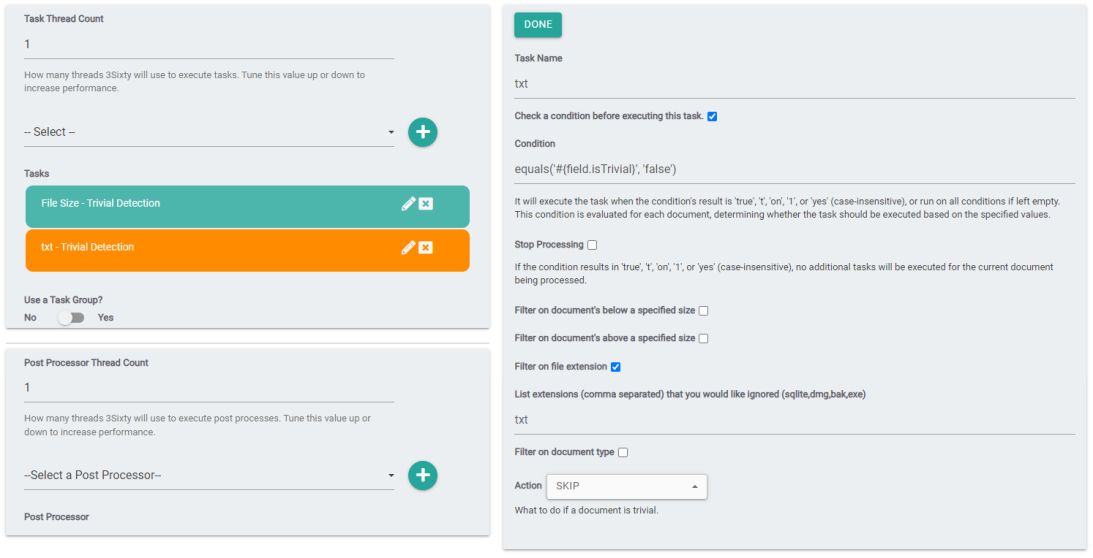Delete the txt - Trivial Detection task
The image size is (1093, 558).
pyautogui.click(x=426, y=248)
